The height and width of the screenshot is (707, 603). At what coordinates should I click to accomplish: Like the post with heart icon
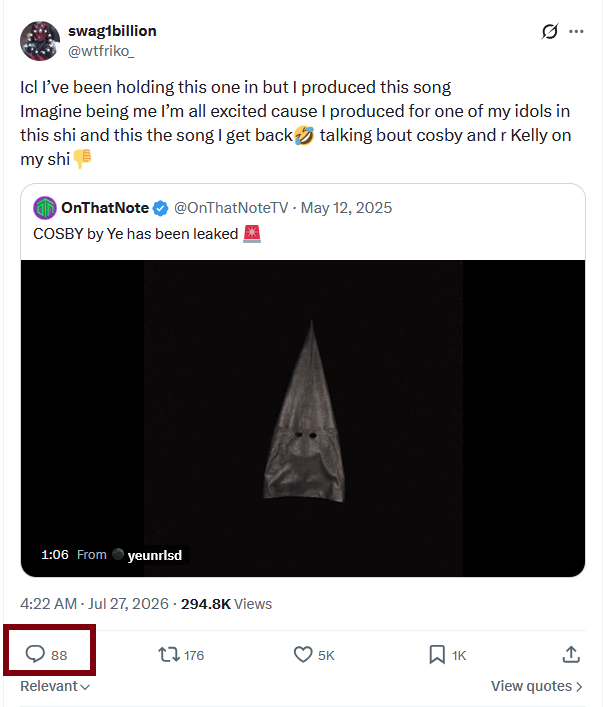pos(303,654)
